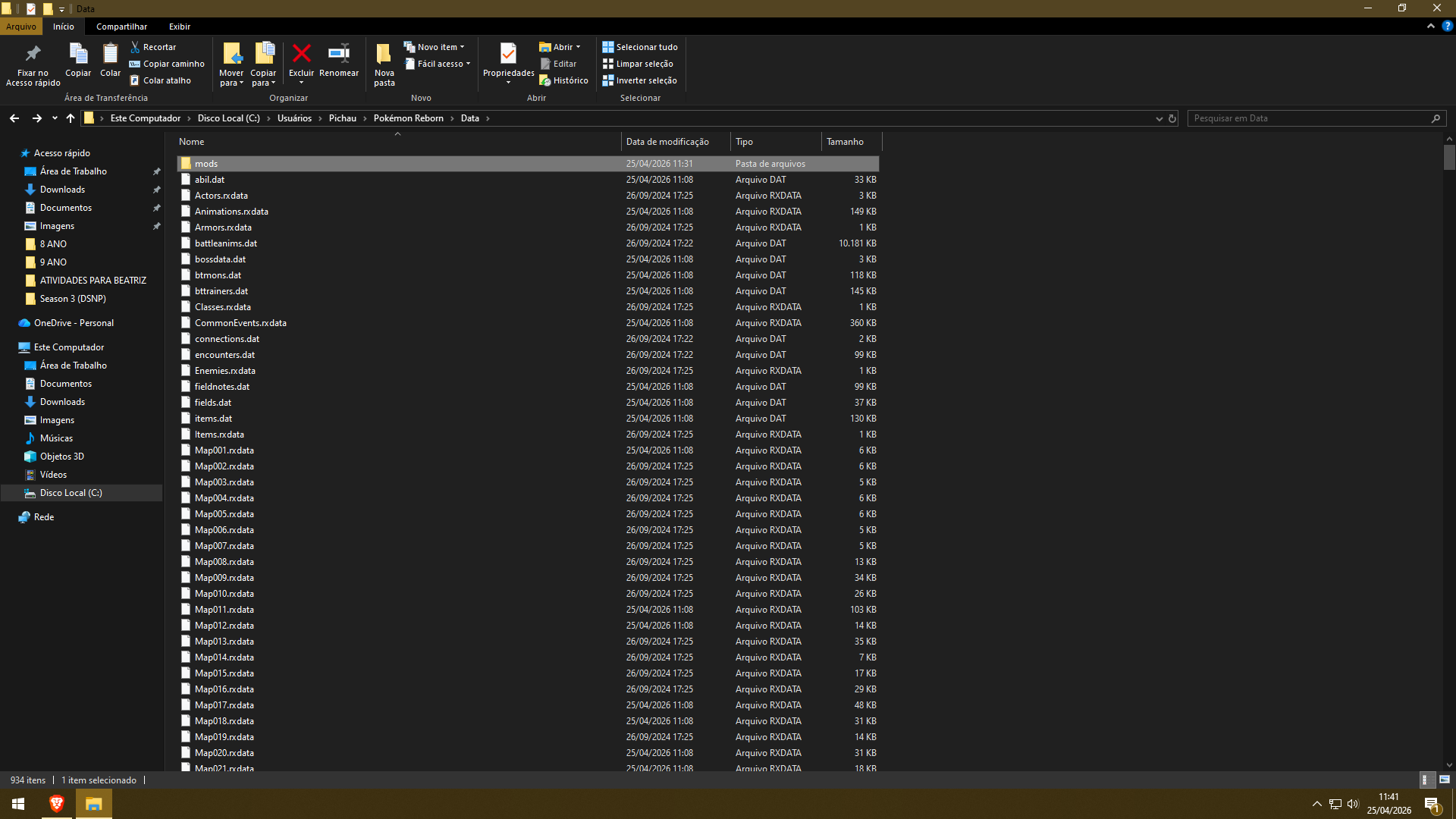
Task: Click Pokémon Reborn in the breadcrumb path
Action: tap(408, 118)
